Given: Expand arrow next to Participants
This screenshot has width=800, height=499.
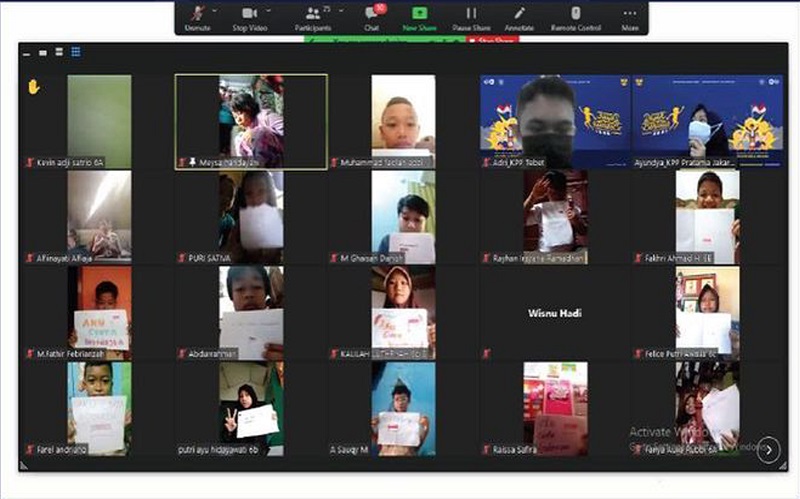Looking at the screenshot, I should pos(341,9).
